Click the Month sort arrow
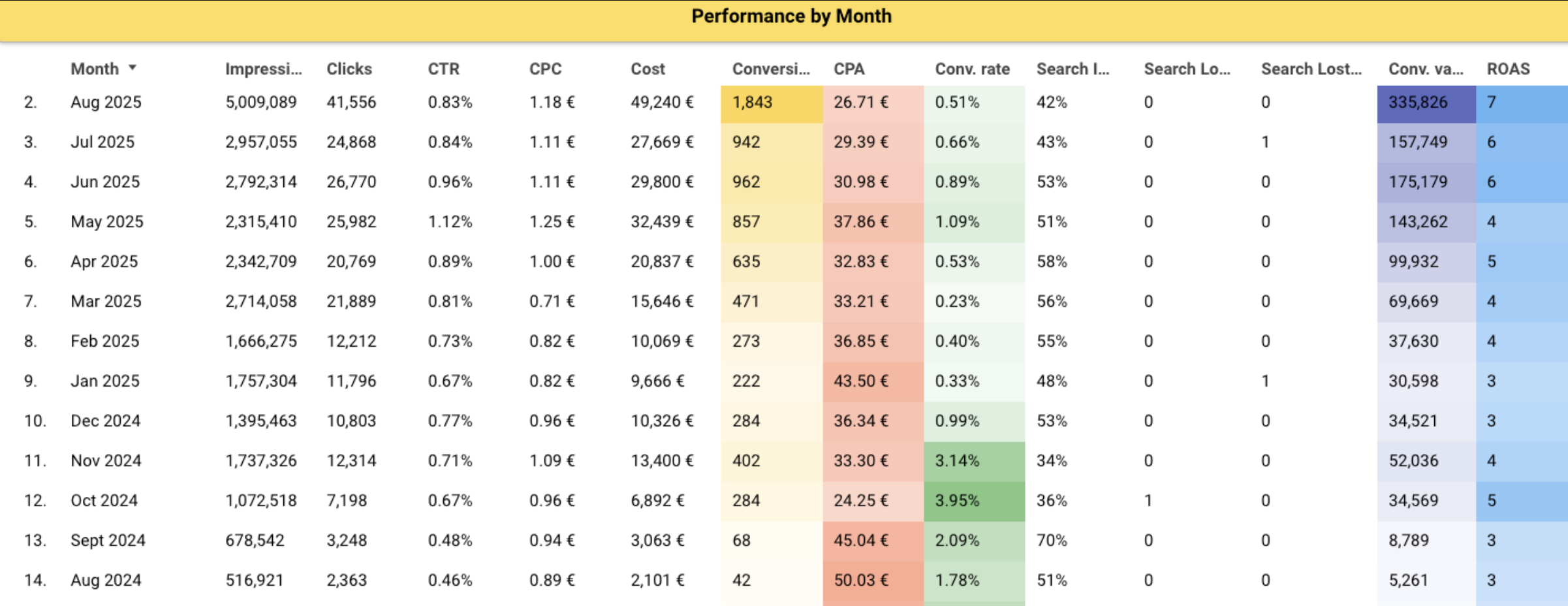 133,67
